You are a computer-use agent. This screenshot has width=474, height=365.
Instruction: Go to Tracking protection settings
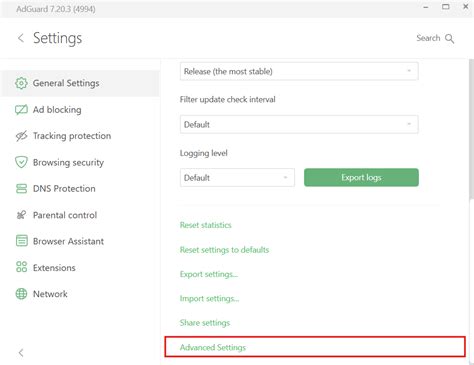[80, 136]
